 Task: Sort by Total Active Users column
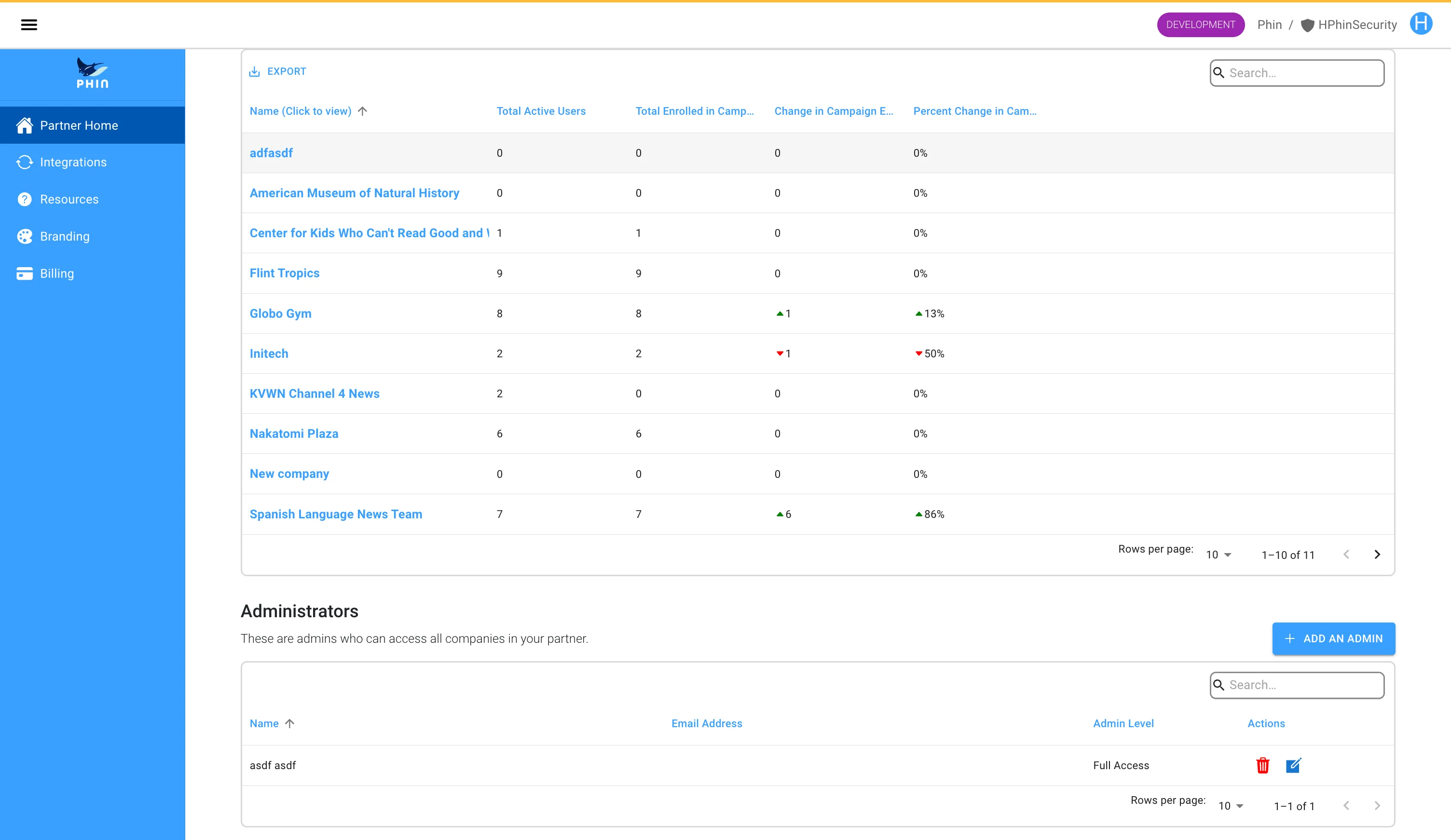[x=541, y=111]
